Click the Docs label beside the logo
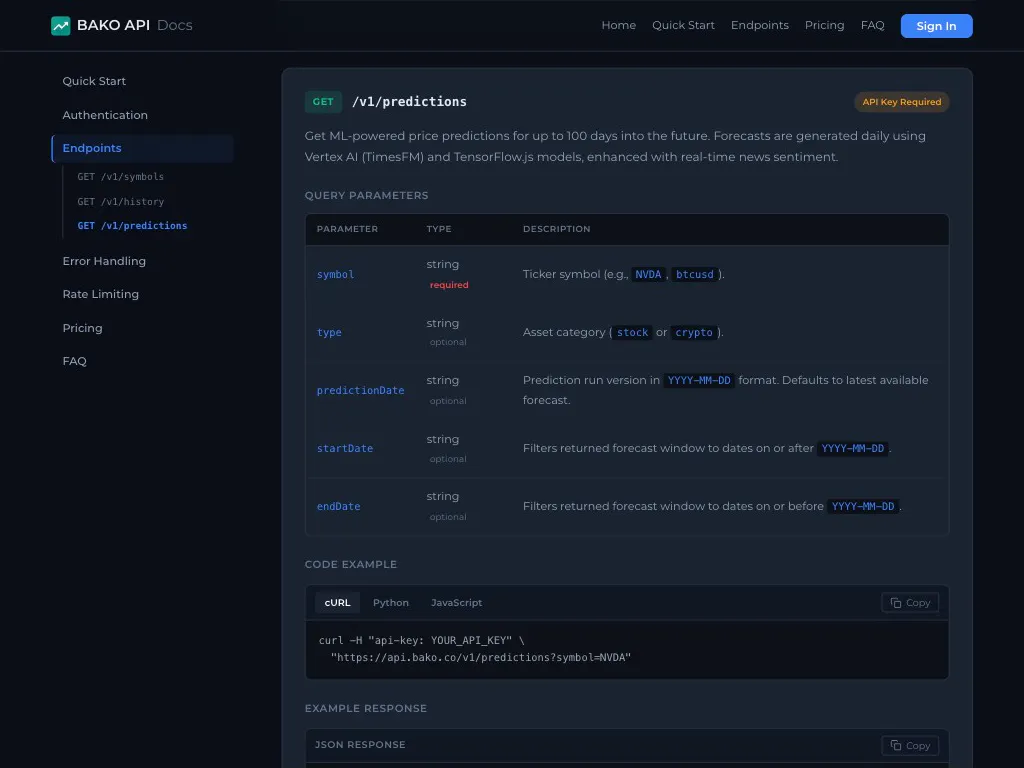This screenshot has width=1024, height=768. [x=174, y=25]
